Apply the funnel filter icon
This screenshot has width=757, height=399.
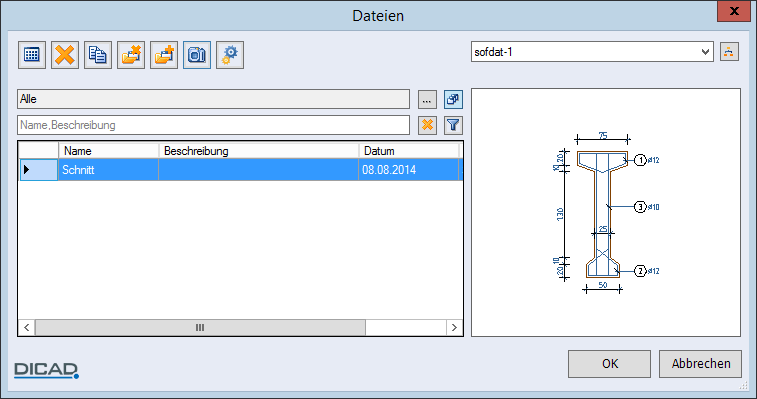coord(453,125)
